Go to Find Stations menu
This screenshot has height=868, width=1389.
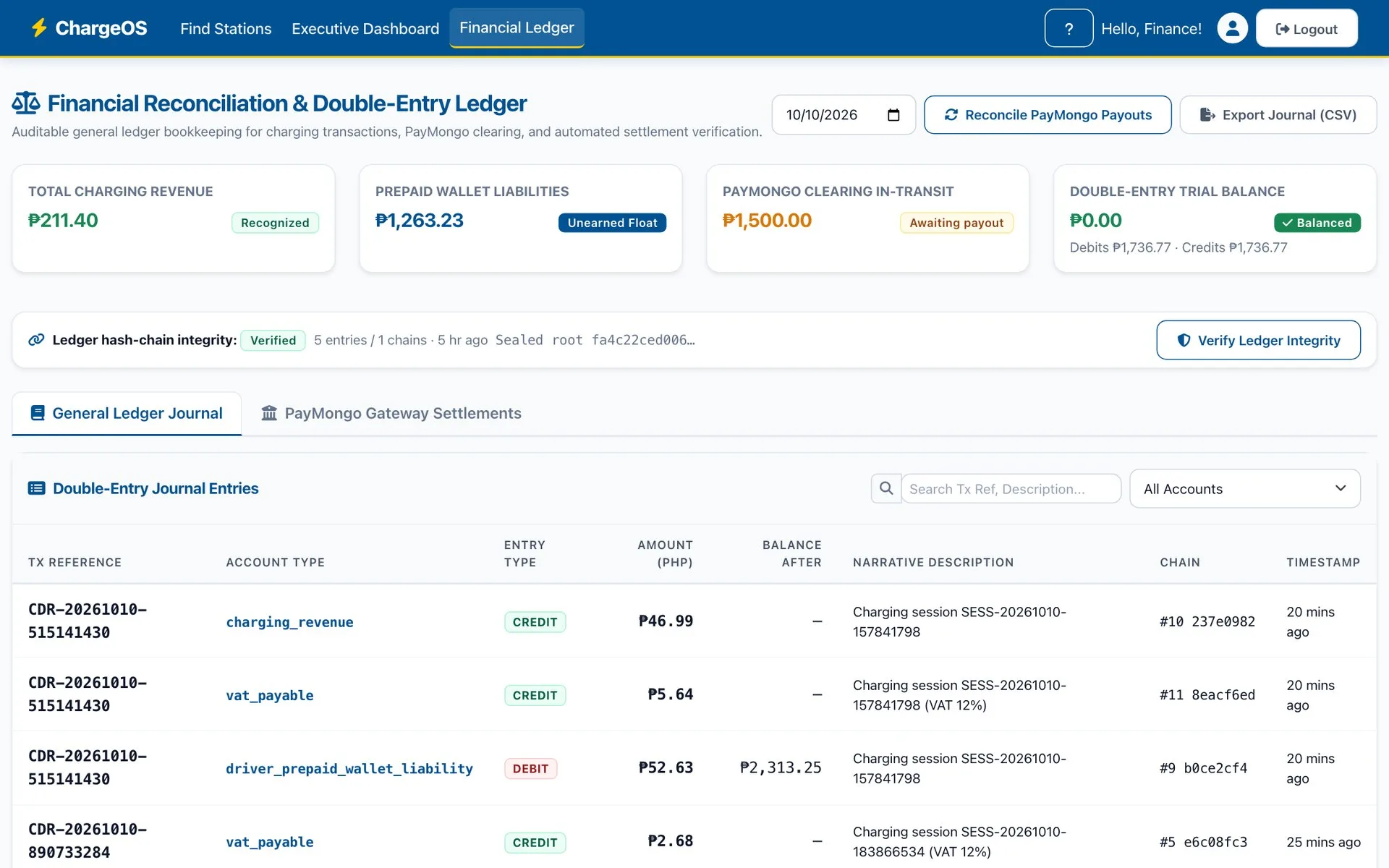(x=226, y=29)
